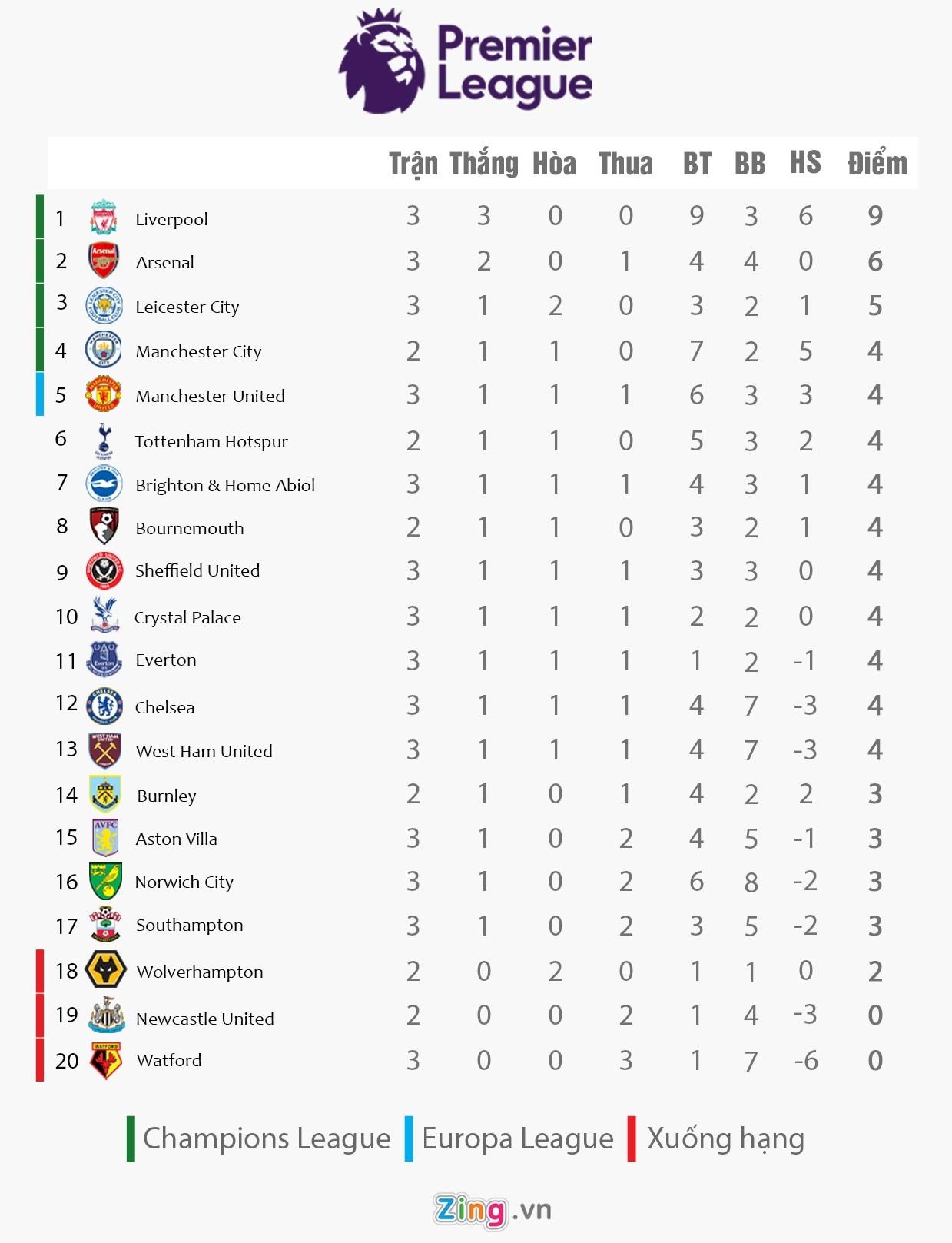Click the green Champions League legend swatch

[x=131, y=1138]
